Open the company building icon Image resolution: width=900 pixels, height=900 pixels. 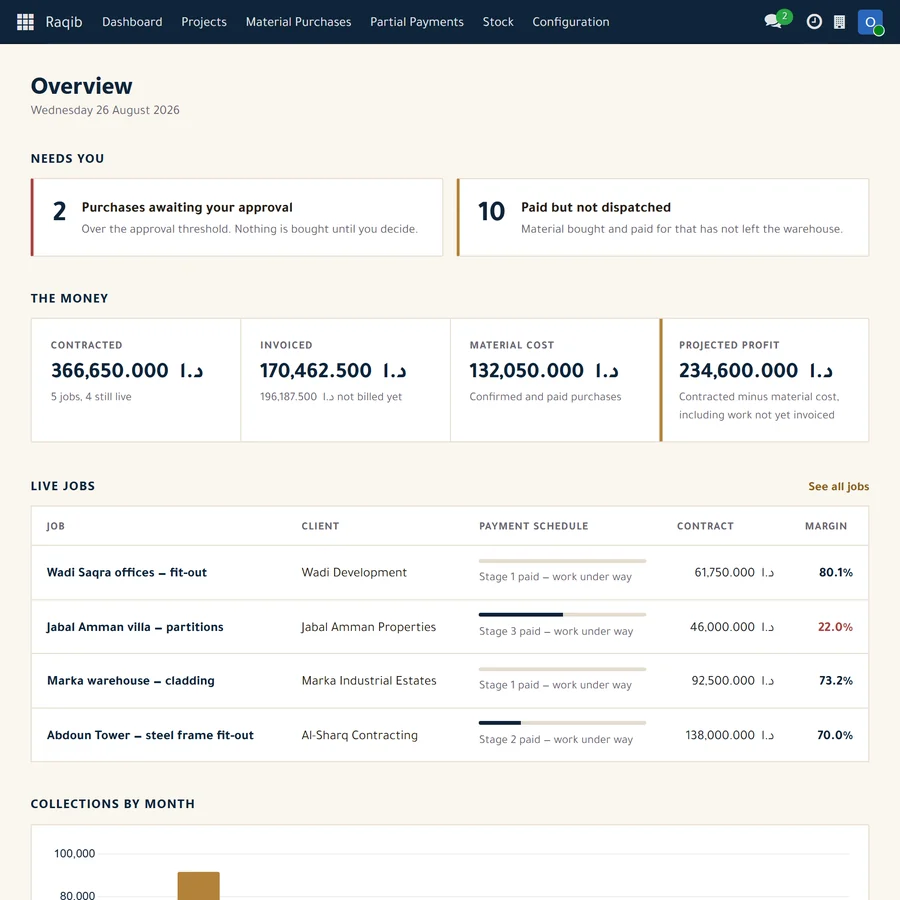(839, 22)
